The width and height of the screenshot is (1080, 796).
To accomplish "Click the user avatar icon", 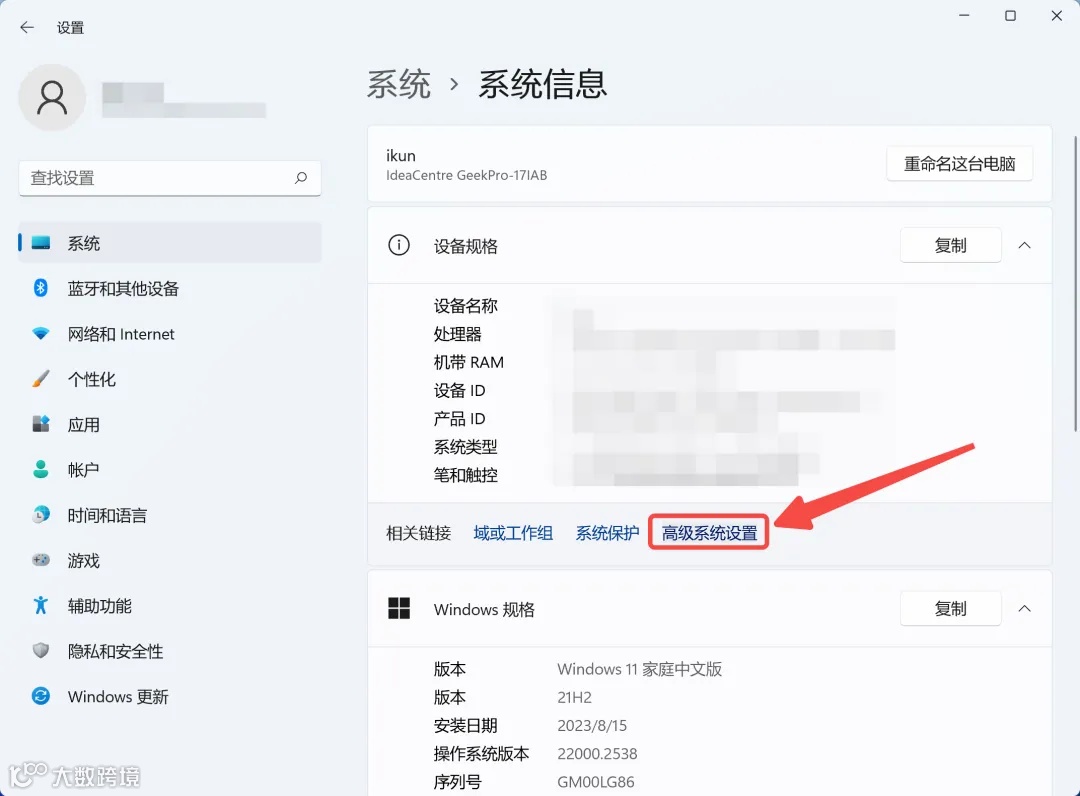I will [x=52, y=97].
